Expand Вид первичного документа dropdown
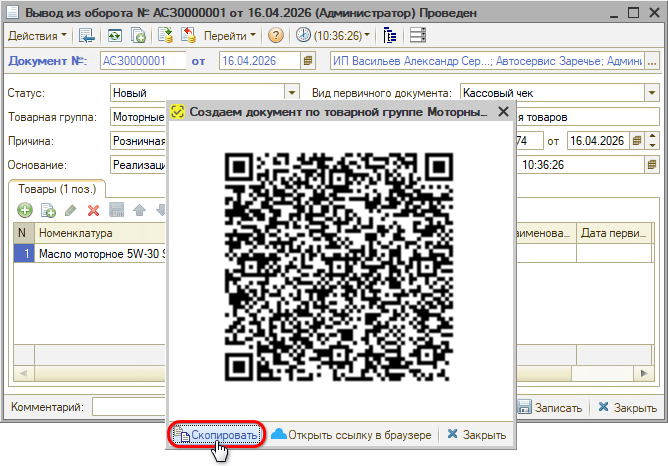 tap(652, 92)
